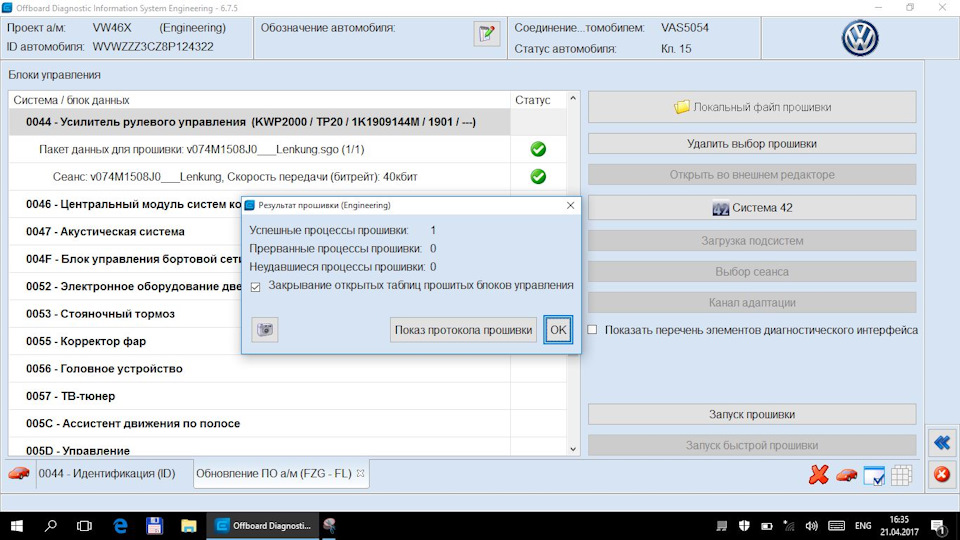Enable show diagnostic interface elements list
This screenshot has width=960, height=540.
(592, 329)
